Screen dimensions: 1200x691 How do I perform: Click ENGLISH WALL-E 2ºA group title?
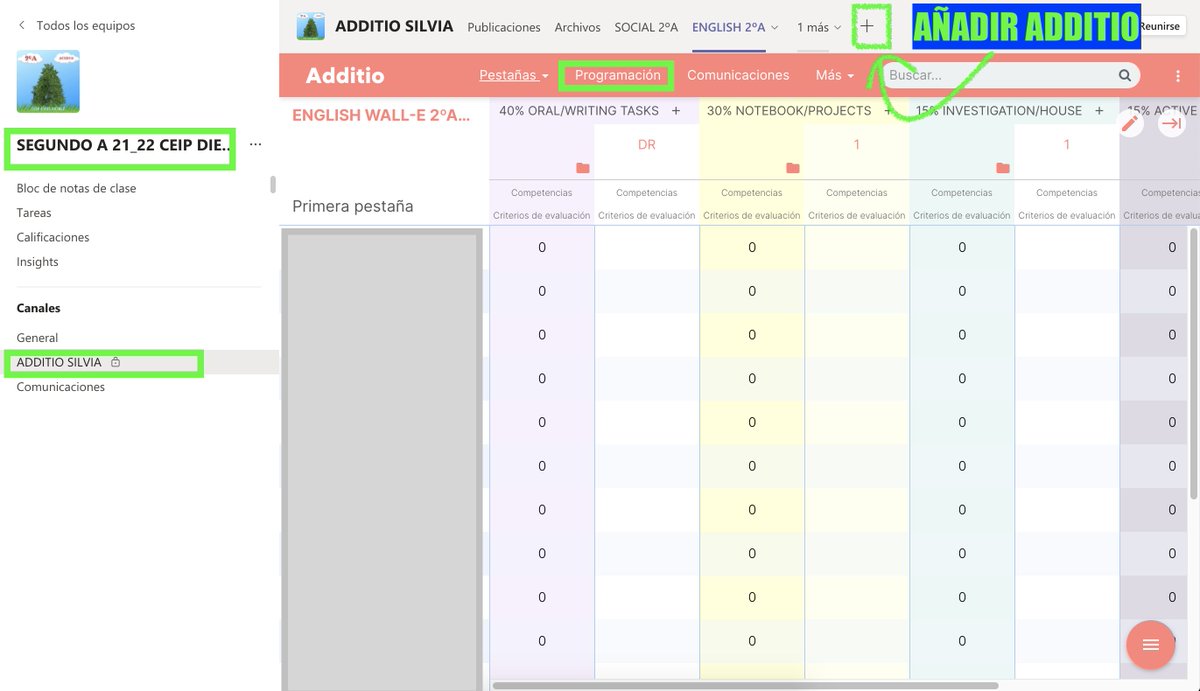pos(381,115)
